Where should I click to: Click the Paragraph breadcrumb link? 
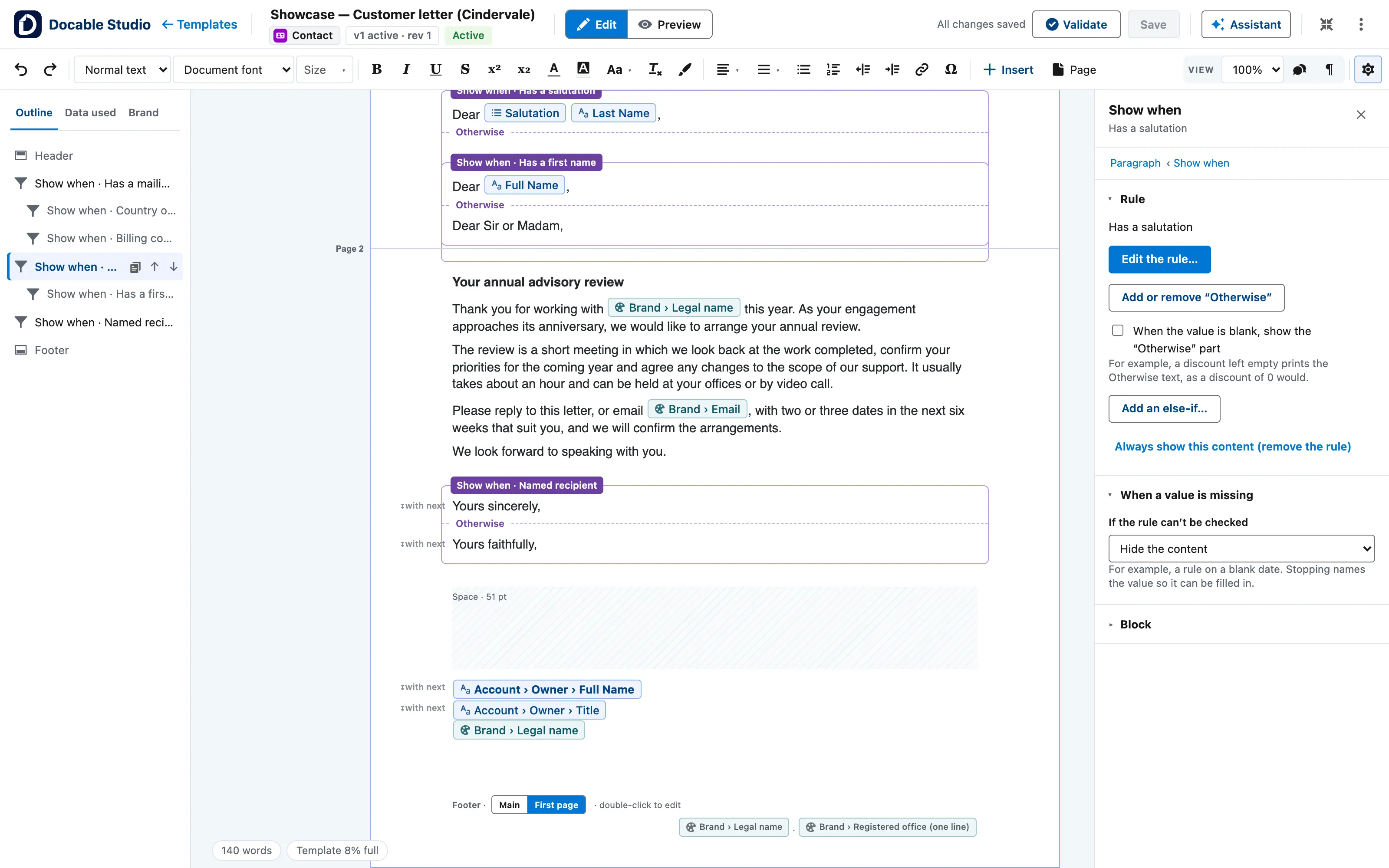1135,163
